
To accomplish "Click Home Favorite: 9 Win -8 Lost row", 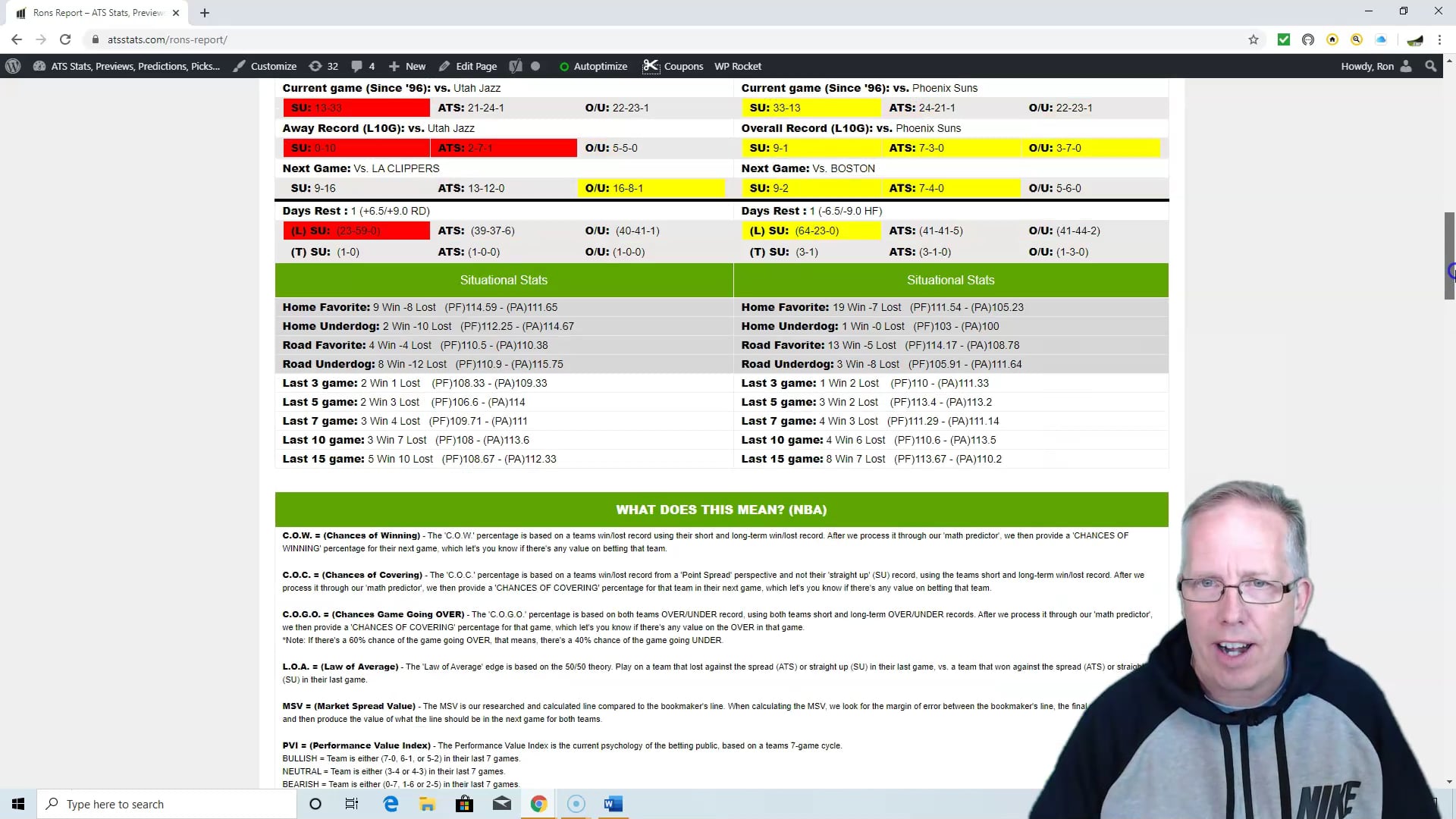I will [504, 307].
